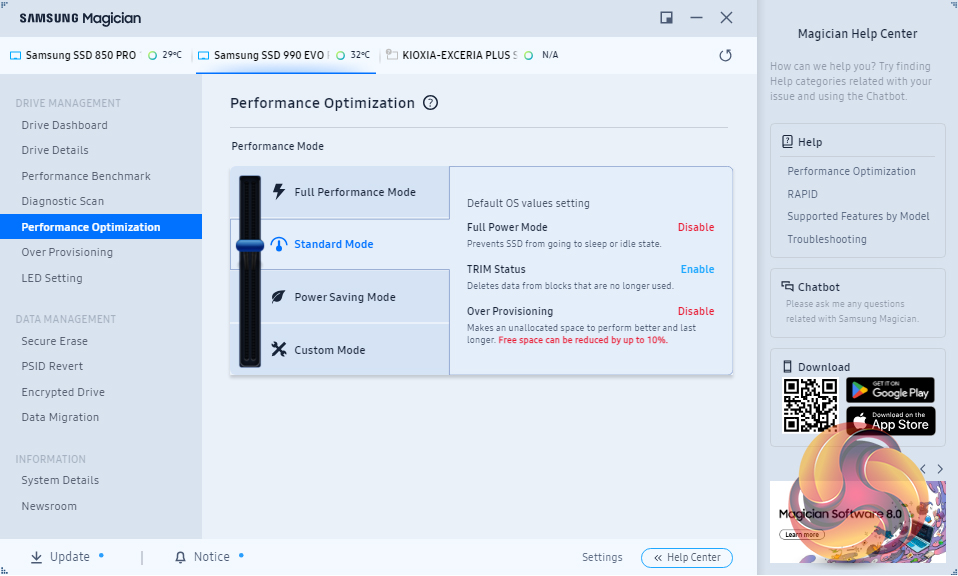Click the Update download icon

[36, 557]
